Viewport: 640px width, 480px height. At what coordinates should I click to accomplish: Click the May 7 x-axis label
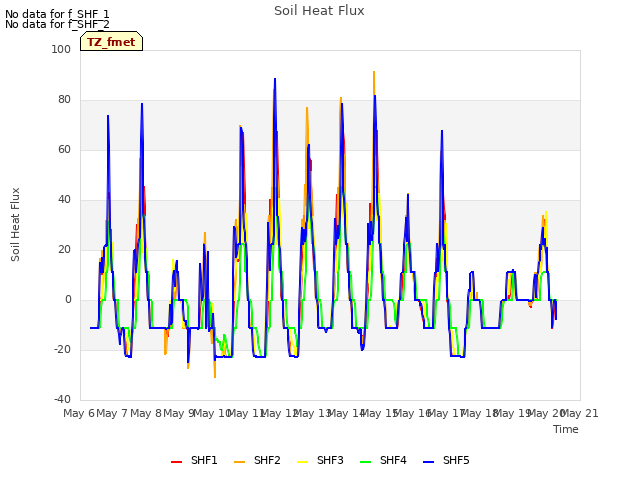click(x=112, y=413)
